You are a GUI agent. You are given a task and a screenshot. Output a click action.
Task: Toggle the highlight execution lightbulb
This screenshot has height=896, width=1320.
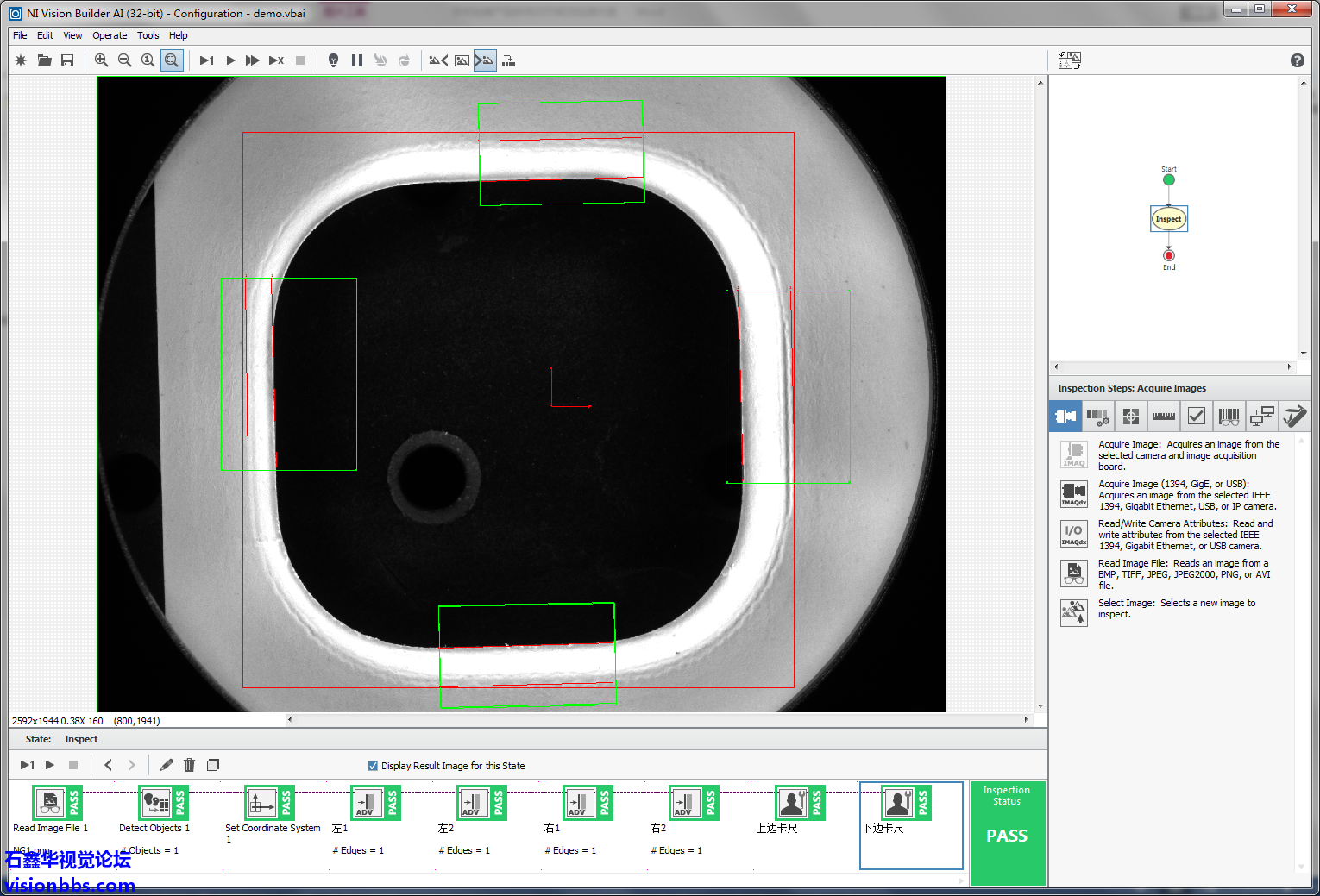[x=333, y=60]
